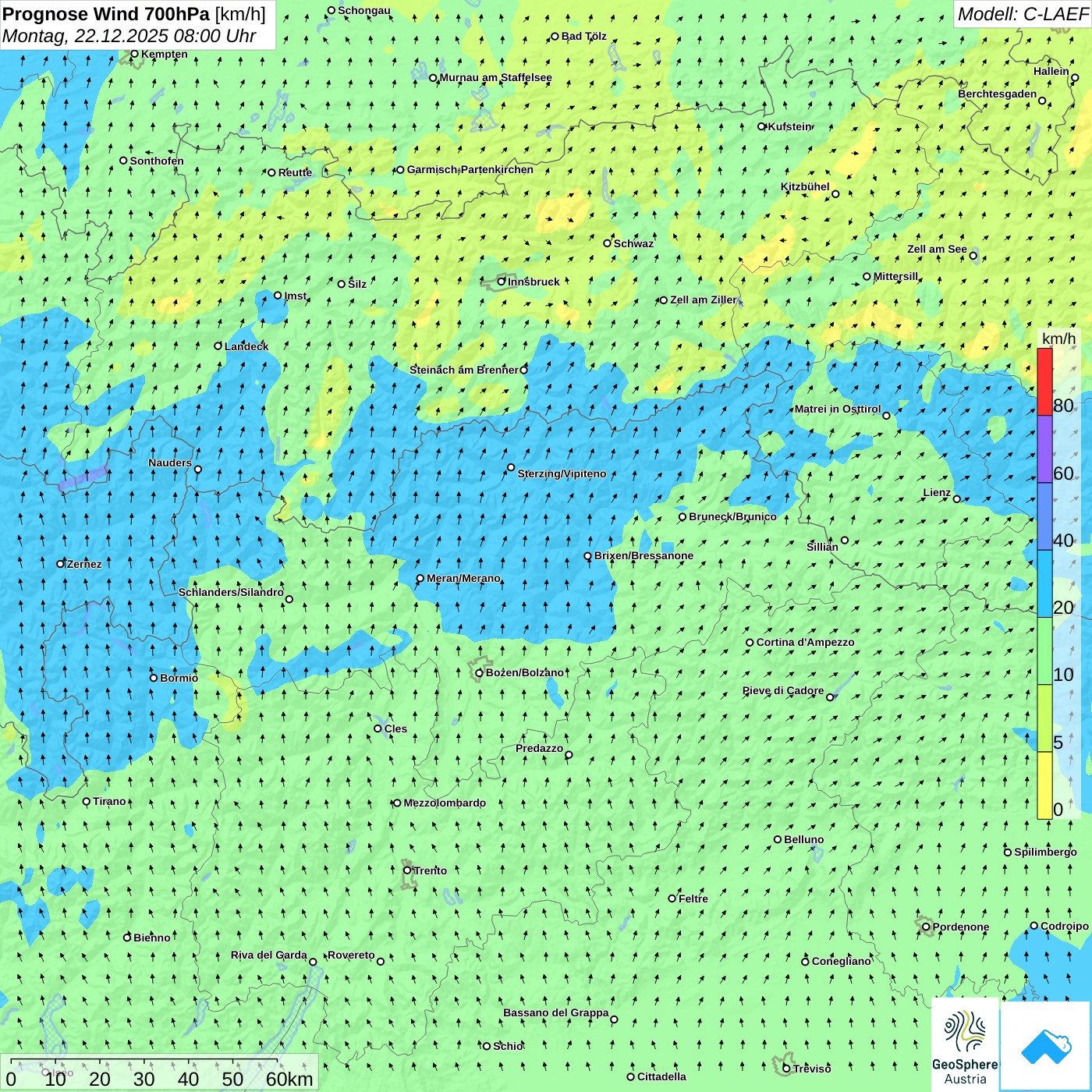Click the Kempten location marker
The width and height of the screenshot is (1092, 1092).
[x=134, y=55]
